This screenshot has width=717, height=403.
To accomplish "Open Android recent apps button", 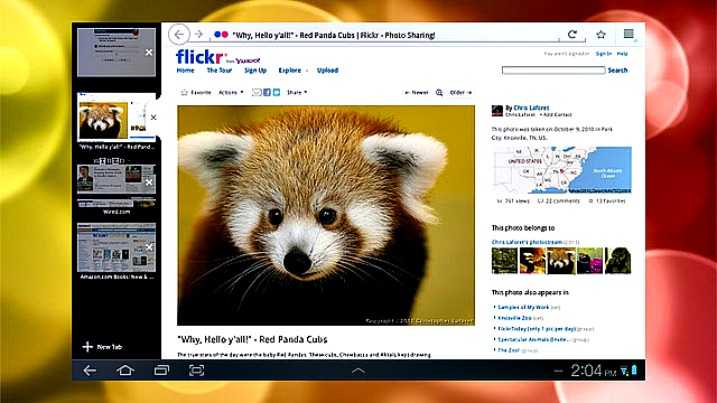I will pos(161,370).
